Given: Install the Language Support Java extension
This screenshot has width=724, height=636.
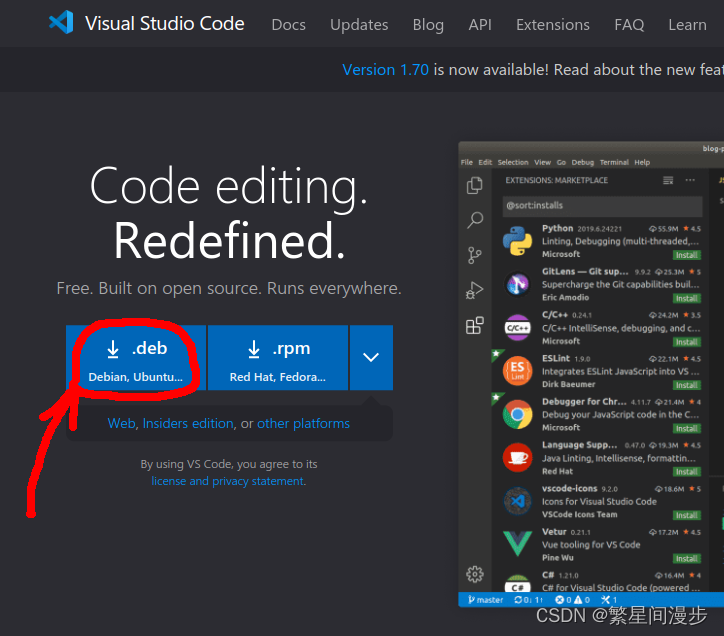Looking at the screenshot, I should pyautogui.click(x=687, y=472).
